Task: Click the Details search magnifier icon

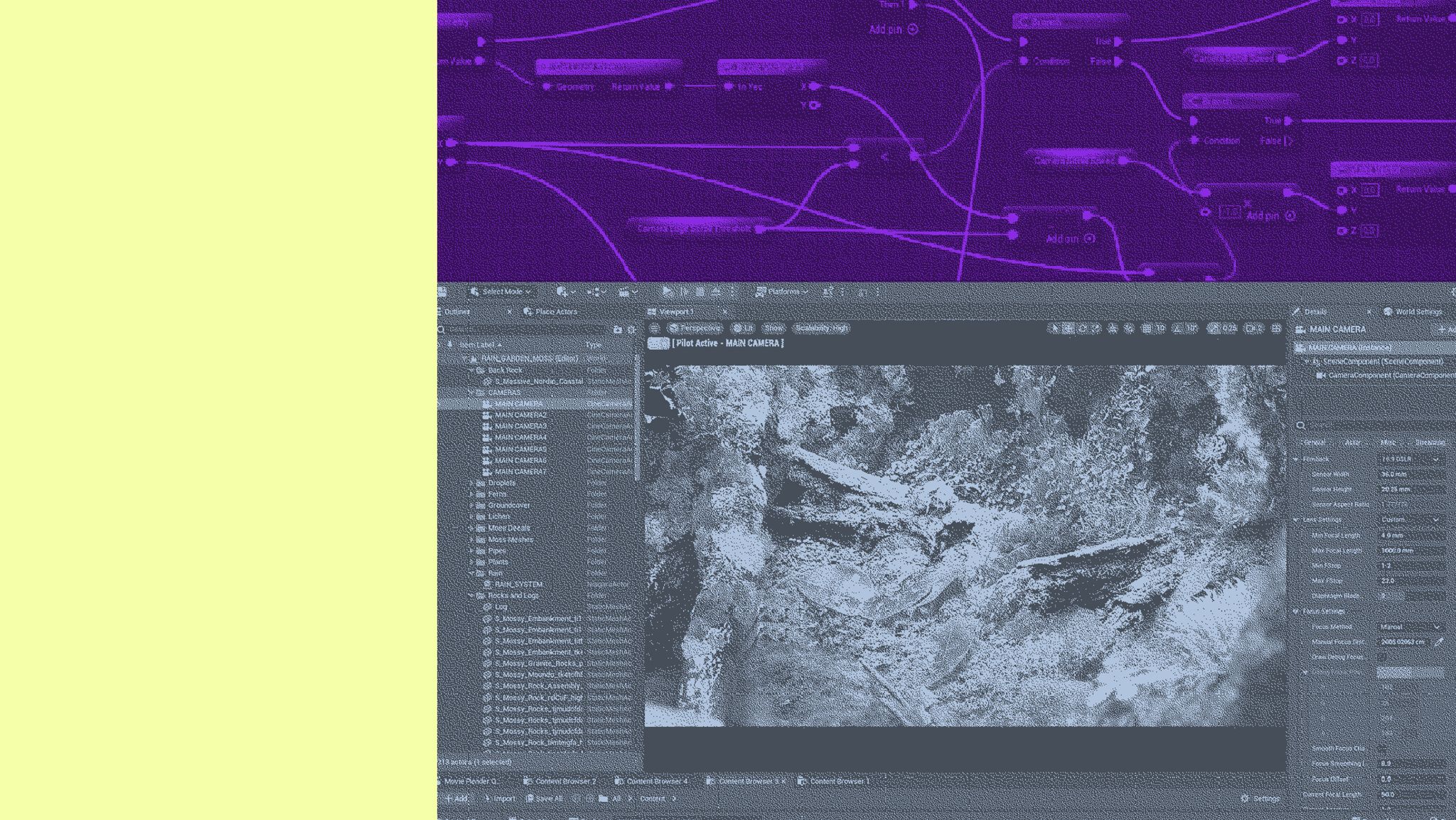Action: click(1300, 426)
